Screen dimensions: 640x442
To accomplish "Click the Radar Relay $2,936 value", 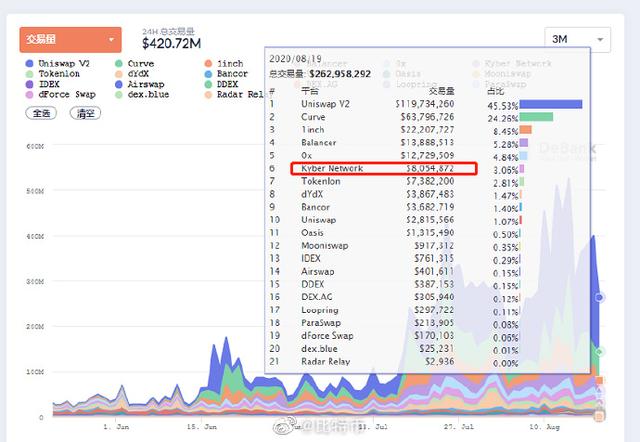I will [440, 362].
